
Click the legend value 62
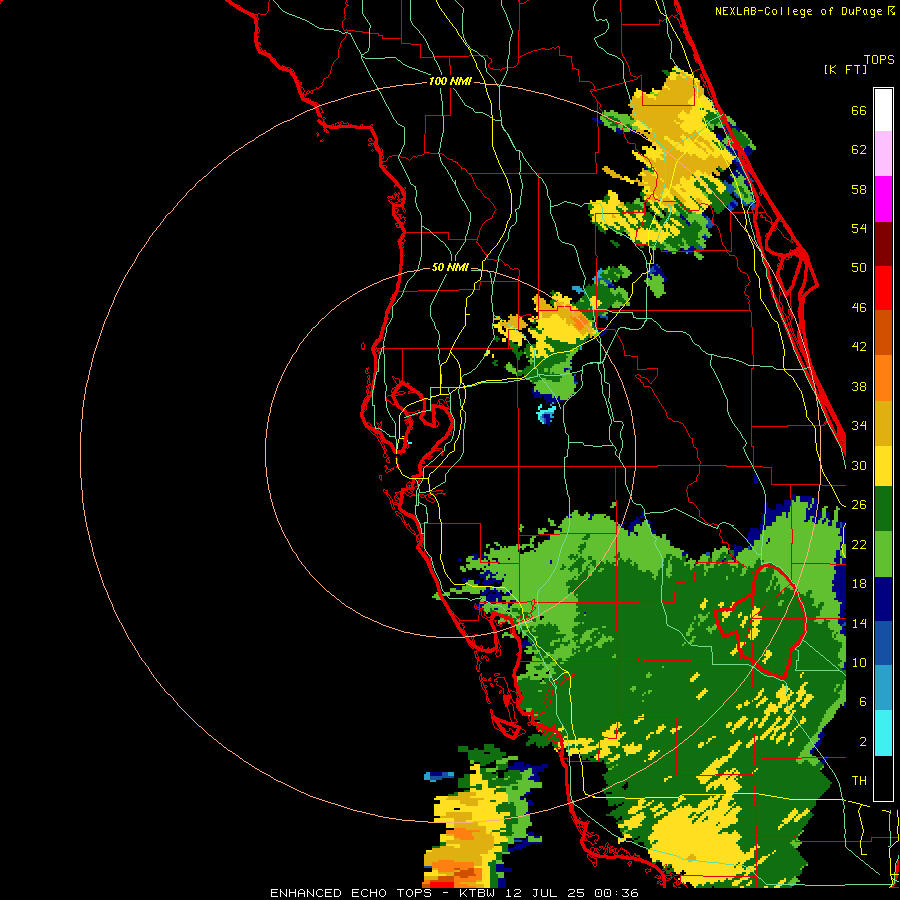coord(859,150)
